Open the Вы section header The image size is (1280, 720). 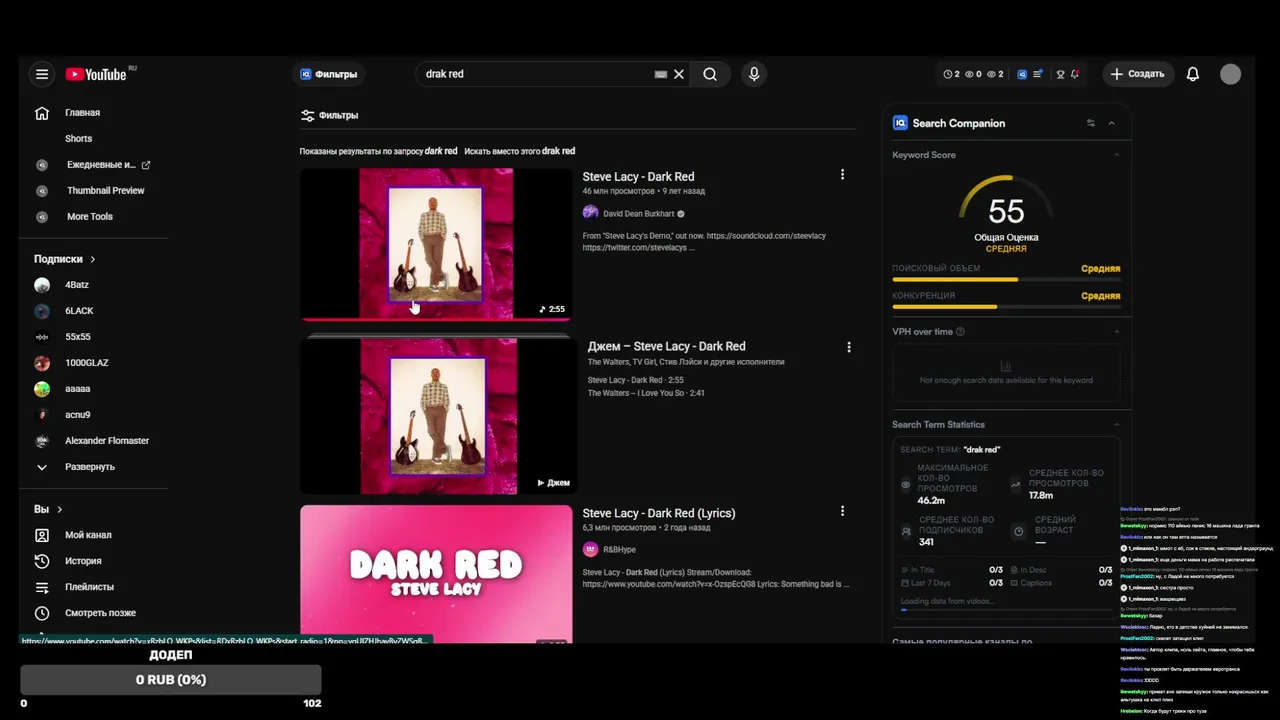(x=48, y=509)
